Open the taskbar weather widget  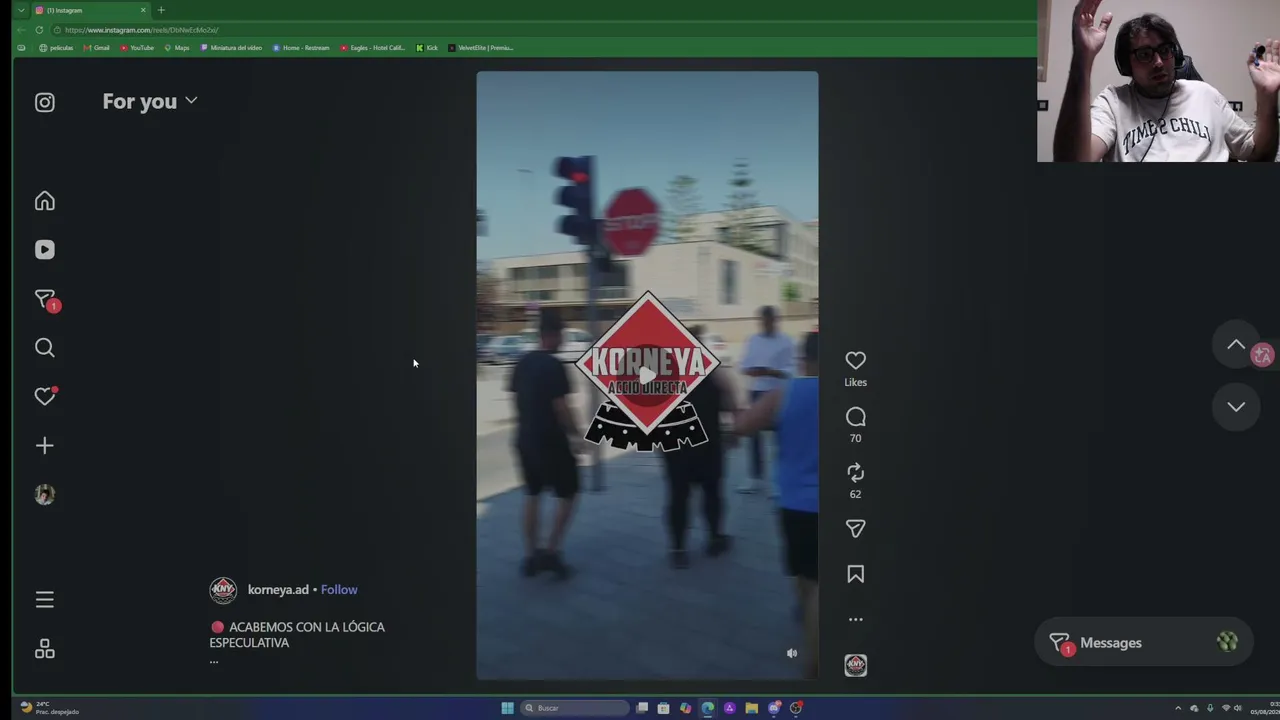point(50,708)
